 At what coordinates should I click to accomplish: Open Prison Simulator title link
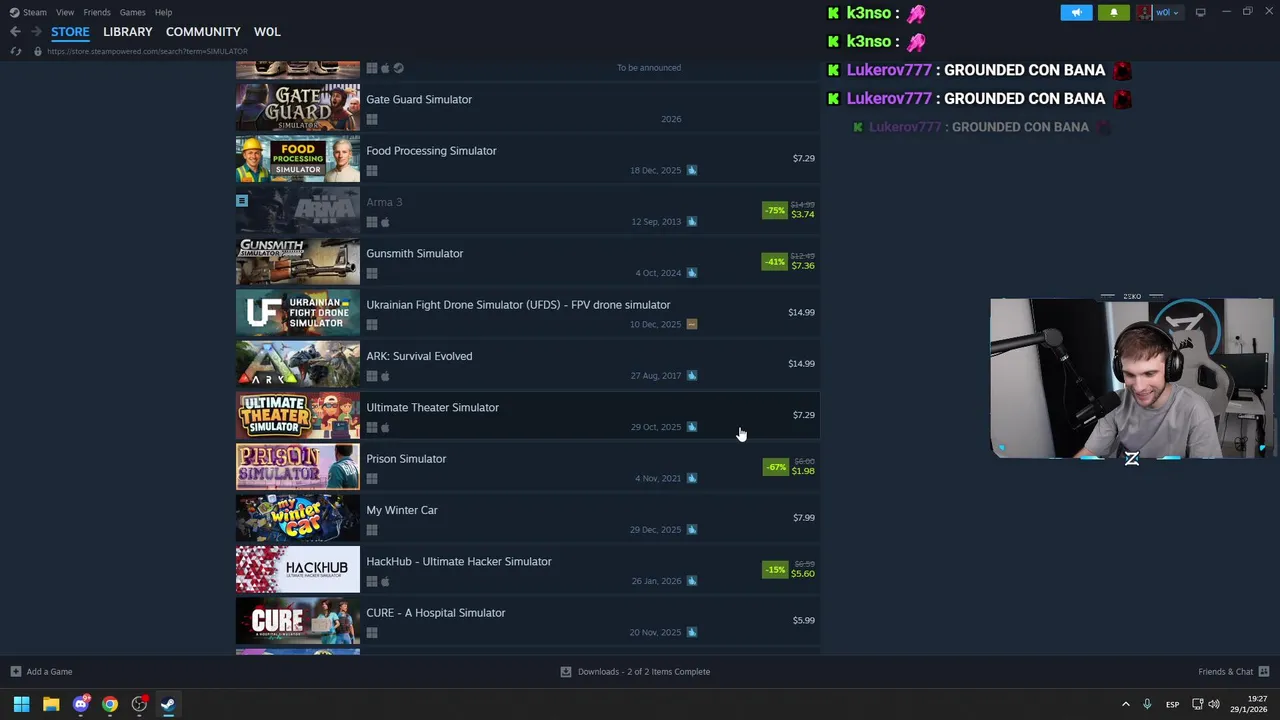[406, 459]
